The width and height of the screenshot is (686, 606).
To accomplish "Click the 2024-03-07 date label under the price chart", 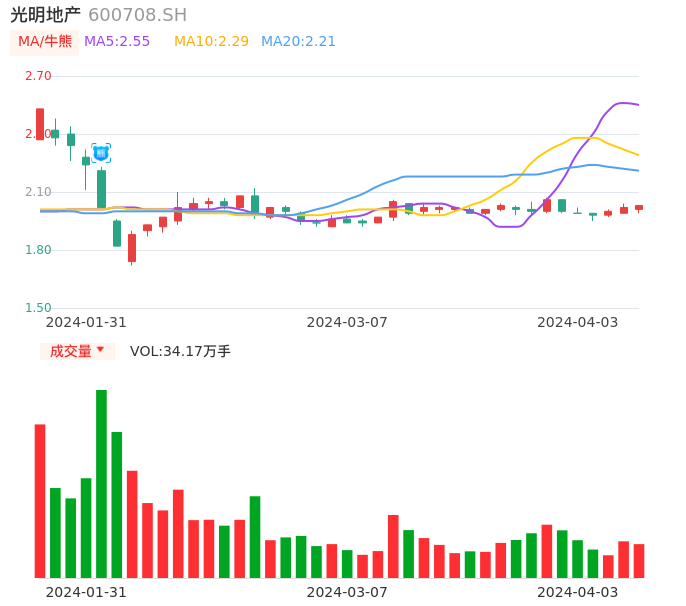I will (x=346, y=322).
